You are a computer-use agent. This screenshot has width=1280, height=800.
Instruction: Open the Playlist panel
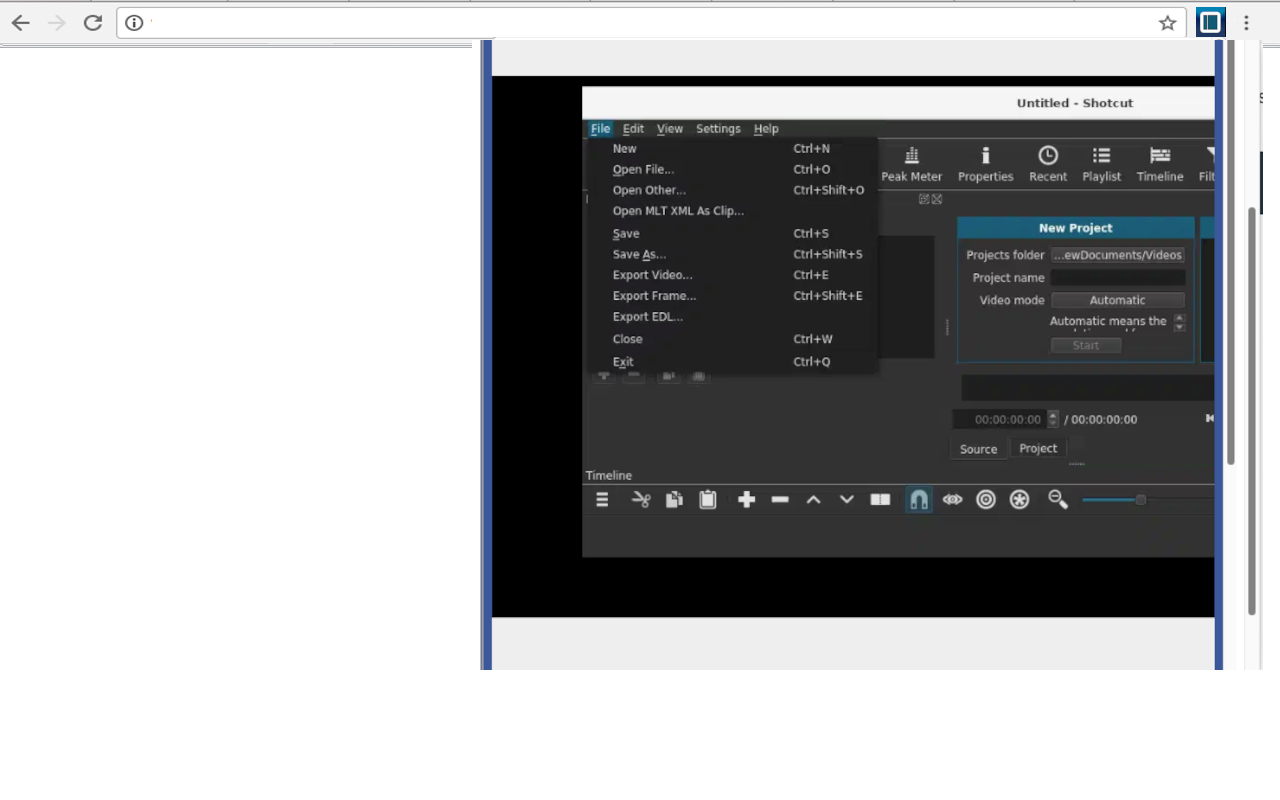(1101, 165)
